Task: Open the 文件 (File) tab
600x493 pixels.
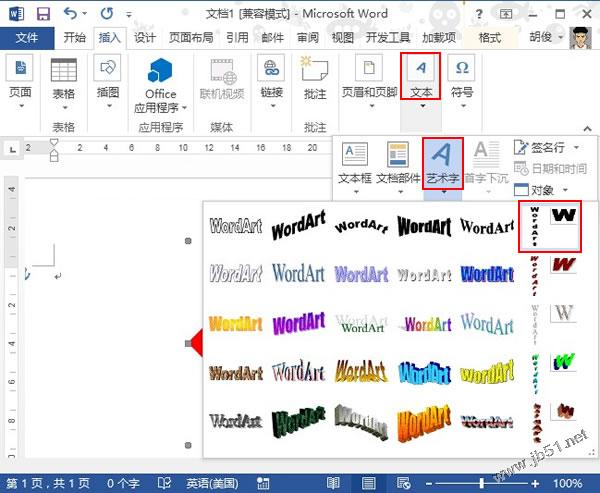Action: coord(27,38)
